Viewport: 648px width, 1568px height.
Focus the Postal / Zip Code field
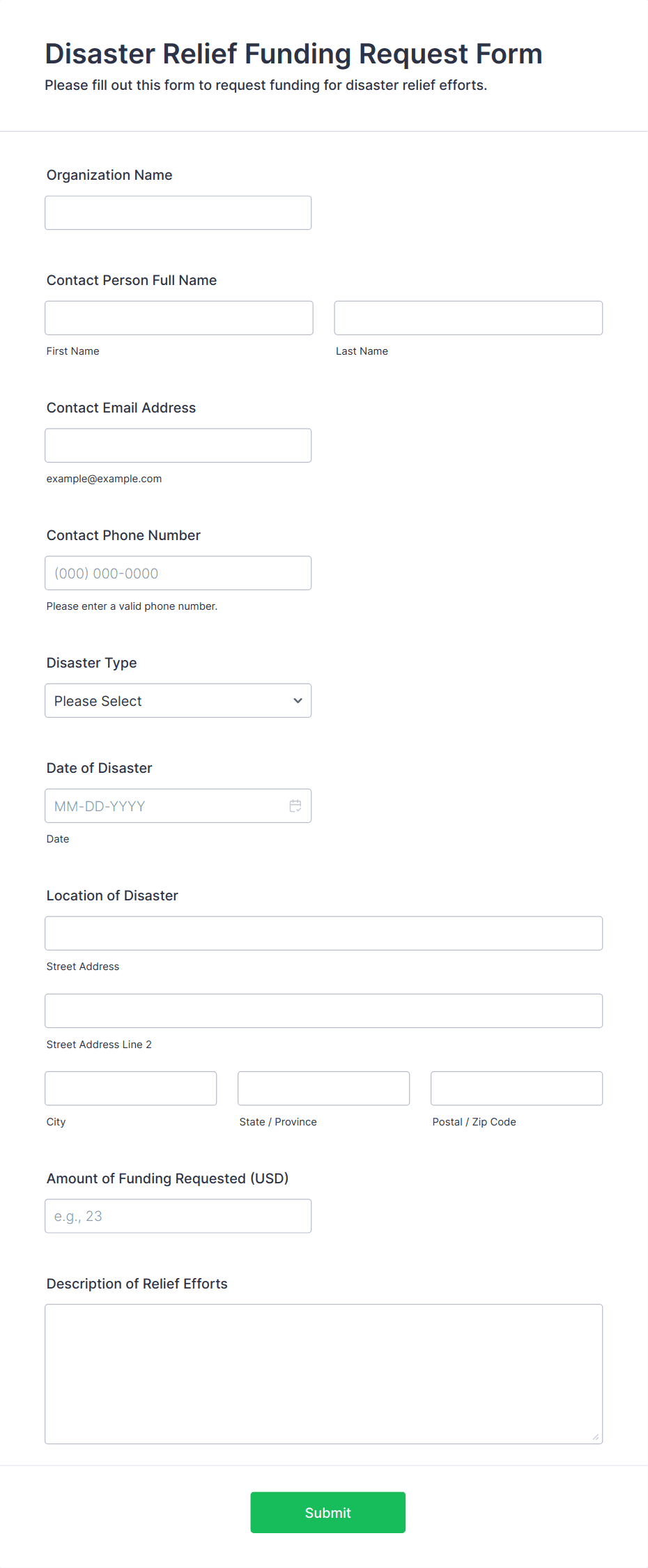517,1088
